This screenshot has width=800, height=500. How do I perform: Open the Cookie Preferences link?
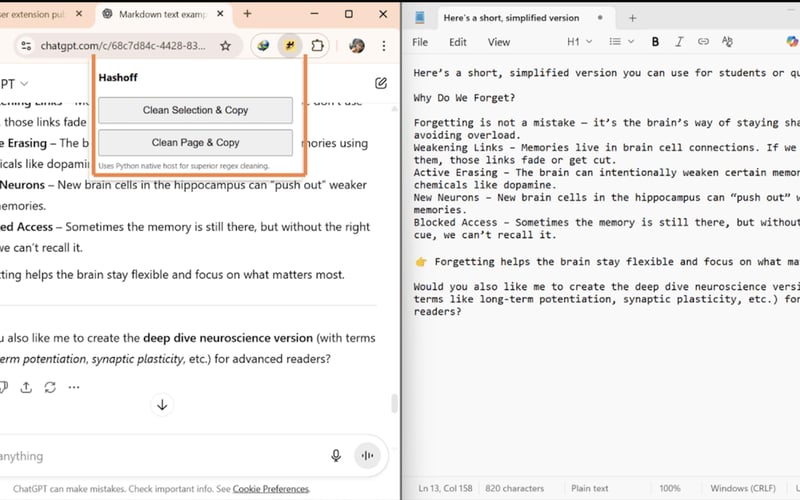tap(271, 489)
